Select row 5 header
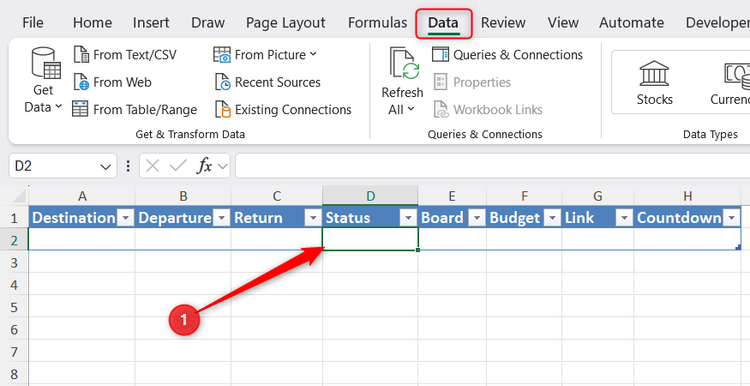This screenshot has height=386, width=750. click(14, 306)
